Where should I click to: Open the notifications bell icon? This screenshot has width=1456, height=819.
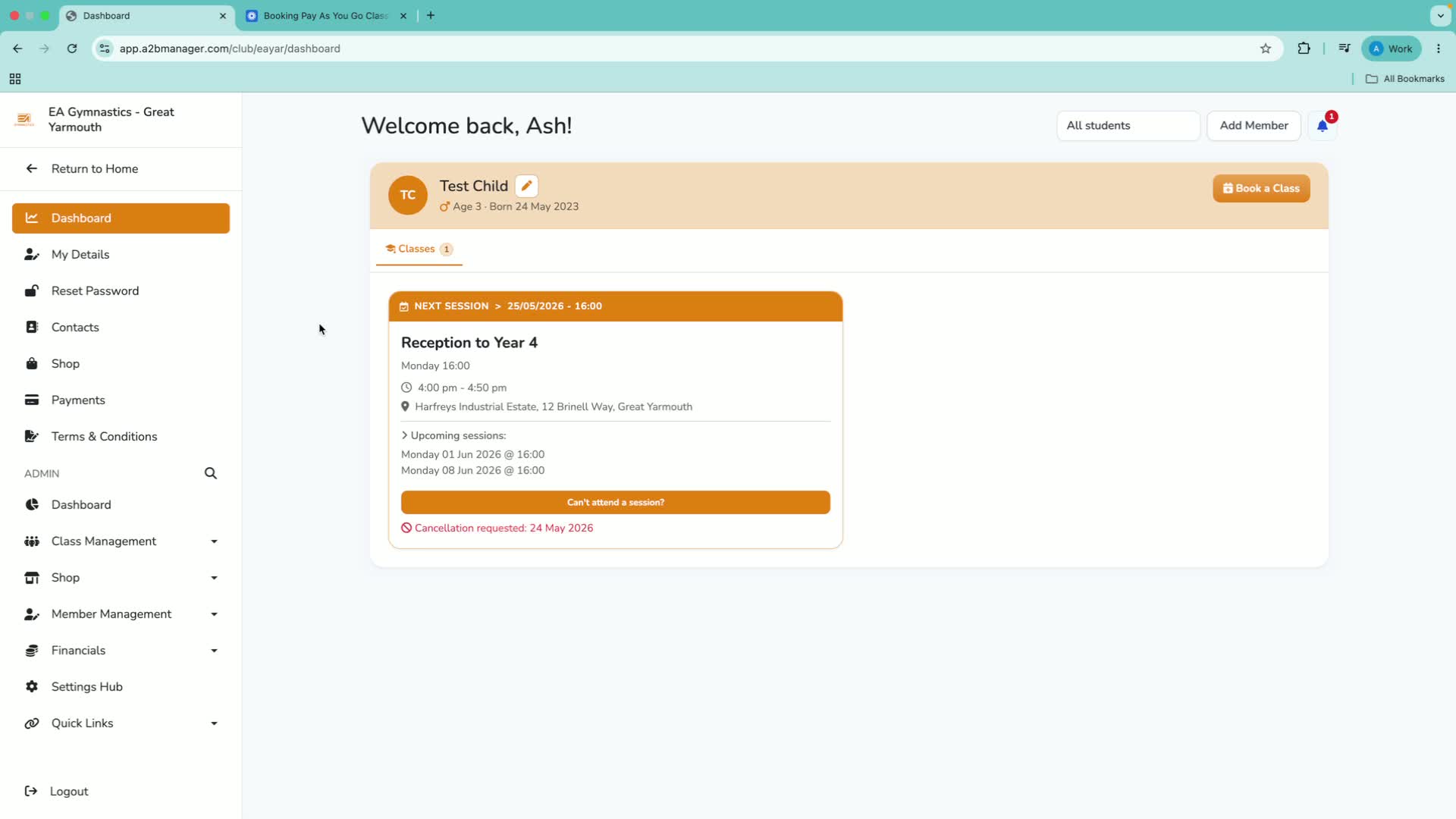pos(1322,126)
